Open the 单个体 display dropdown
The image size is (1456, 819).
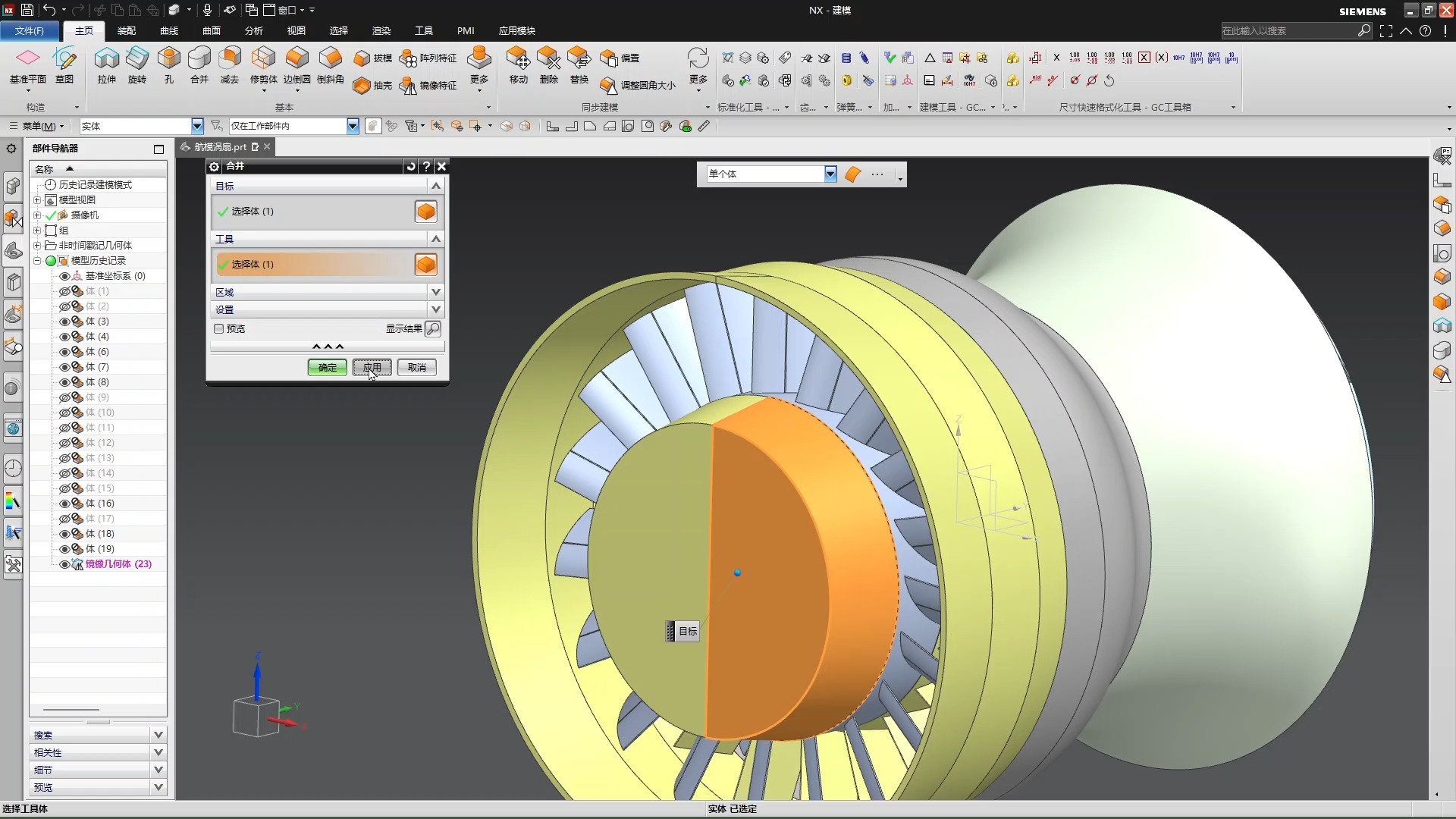click(830, 173)
